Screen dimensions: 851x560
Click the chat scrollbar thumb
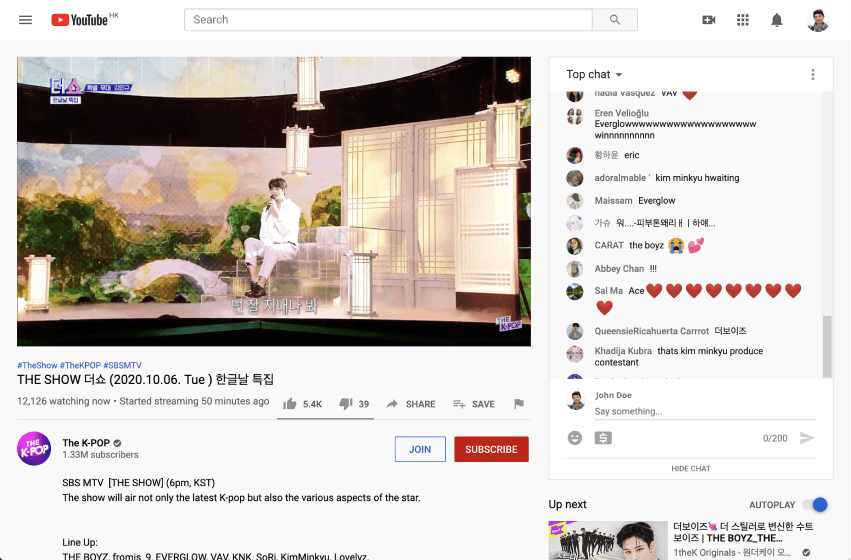827,346
